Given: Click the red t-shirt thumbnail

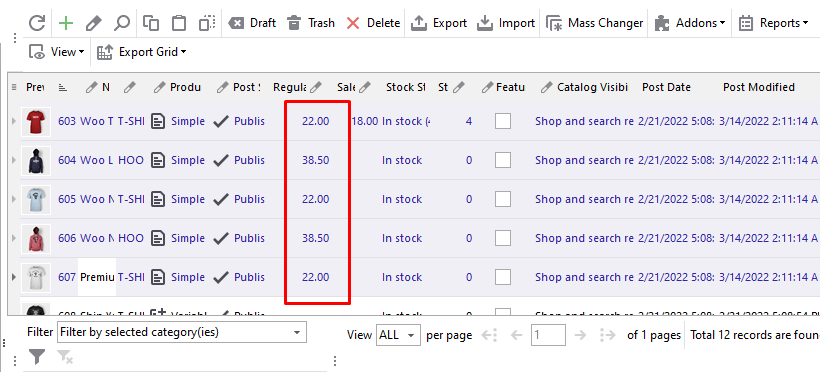Looking at the screenshot, I should (x=36, y=121).
